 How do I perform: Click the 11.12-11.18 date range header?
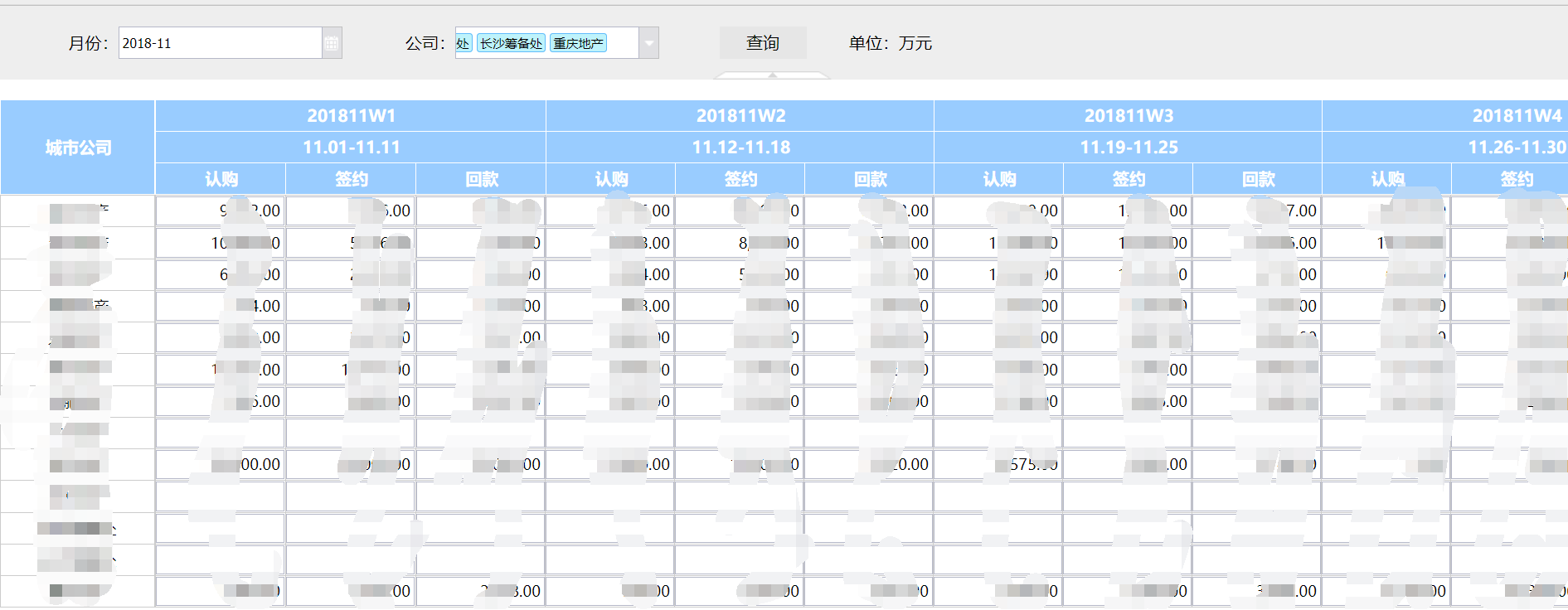click(x=740, y=148)
